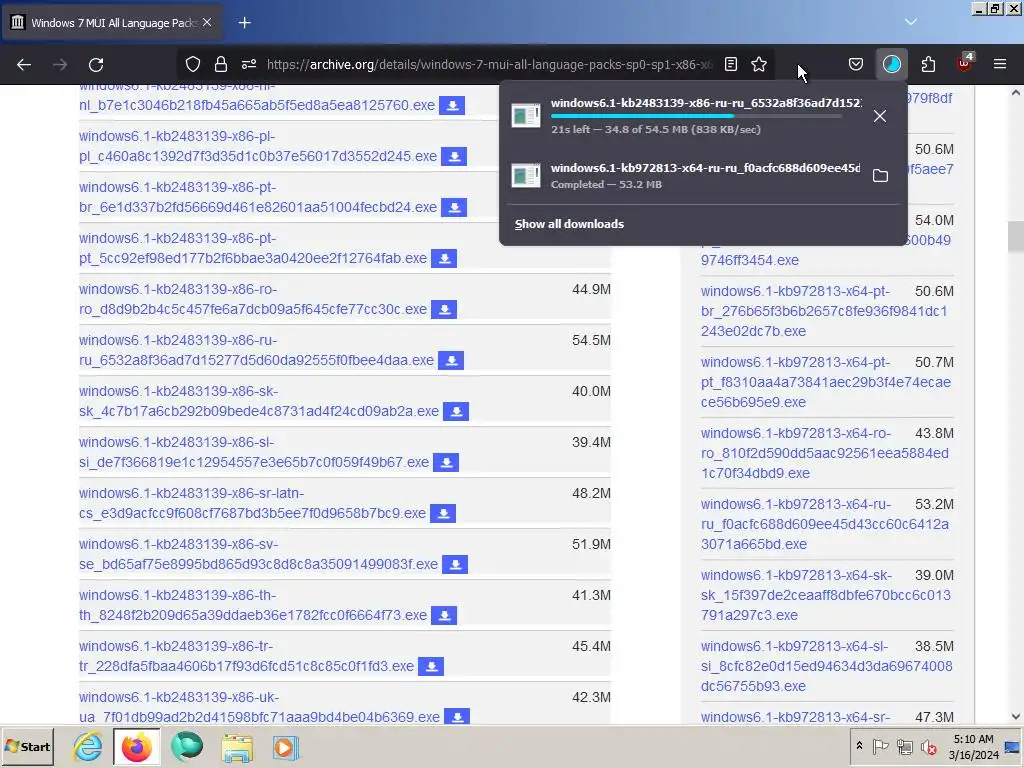Open completed kb972813-x64-ru-ru download entry
The height and width of the screenshot is (768, 1024).
click(684, 175)
